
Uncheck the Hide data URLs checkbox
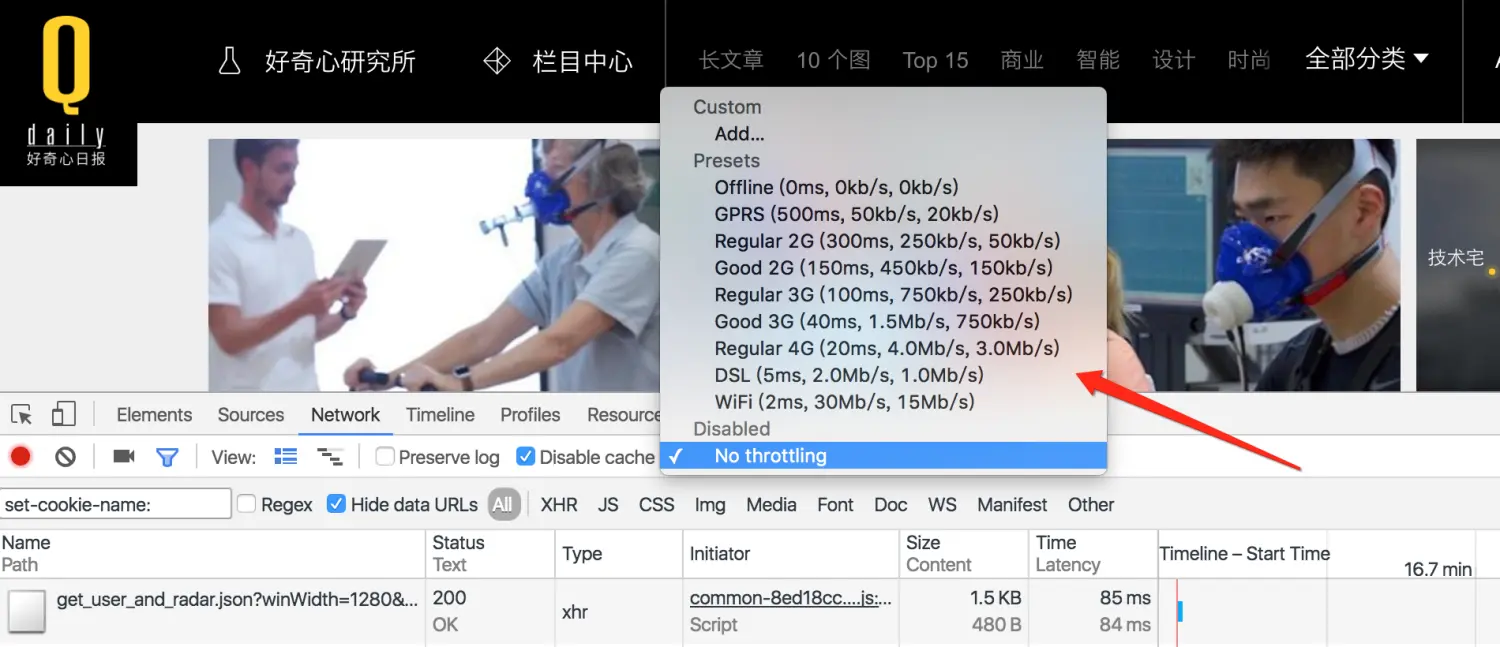(x=336, y=504)
